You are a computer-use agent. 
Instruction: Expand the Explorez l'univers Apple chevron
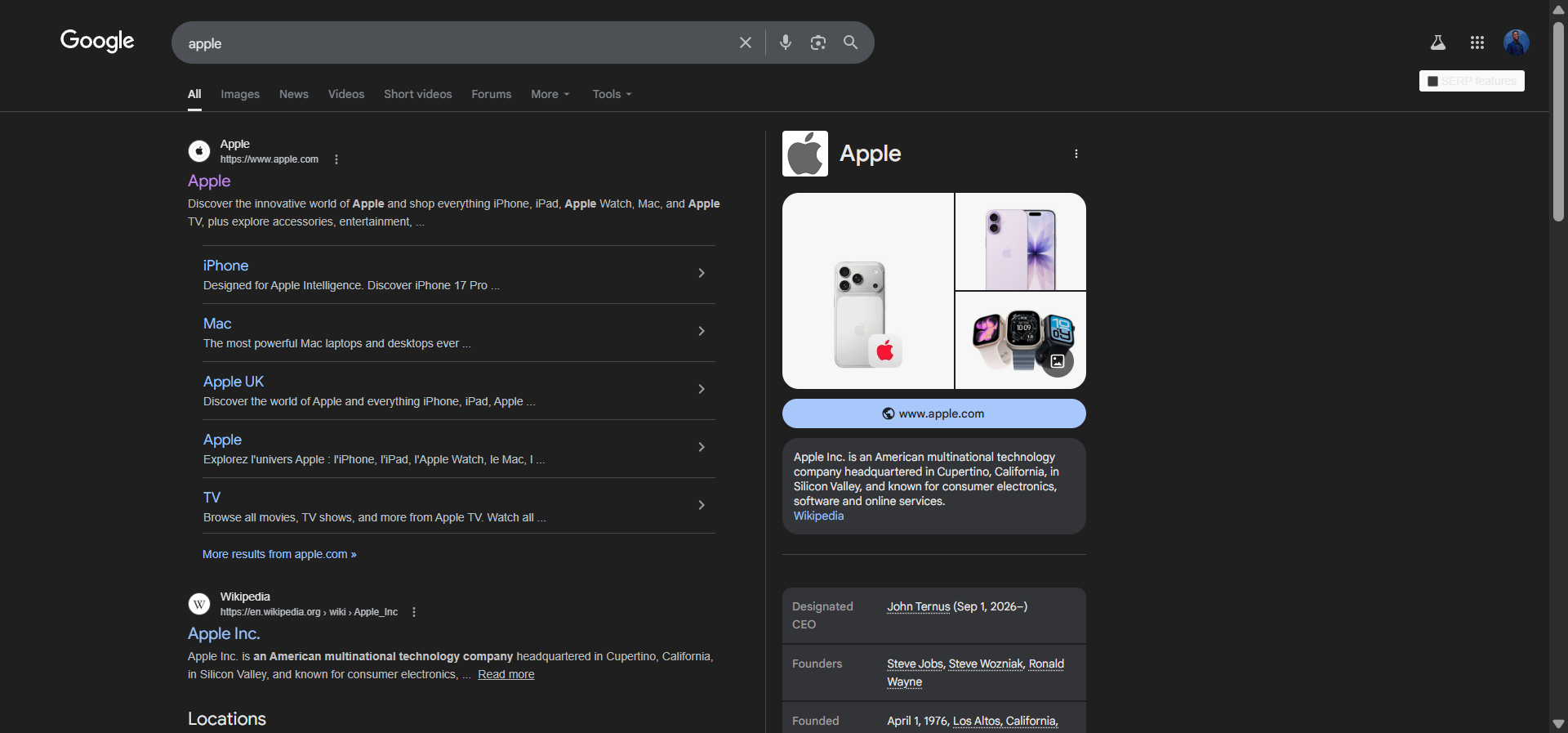coord(702,447)
